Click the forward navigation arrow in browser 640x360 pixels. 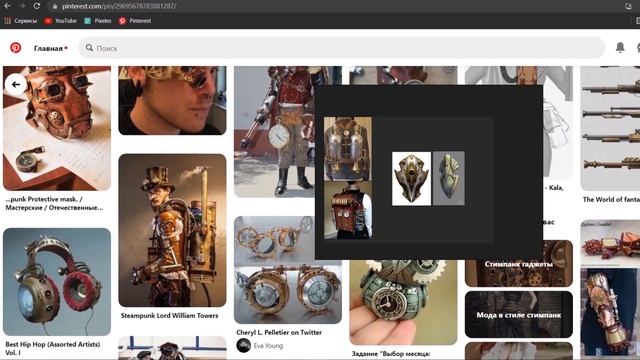coord(22,6)
